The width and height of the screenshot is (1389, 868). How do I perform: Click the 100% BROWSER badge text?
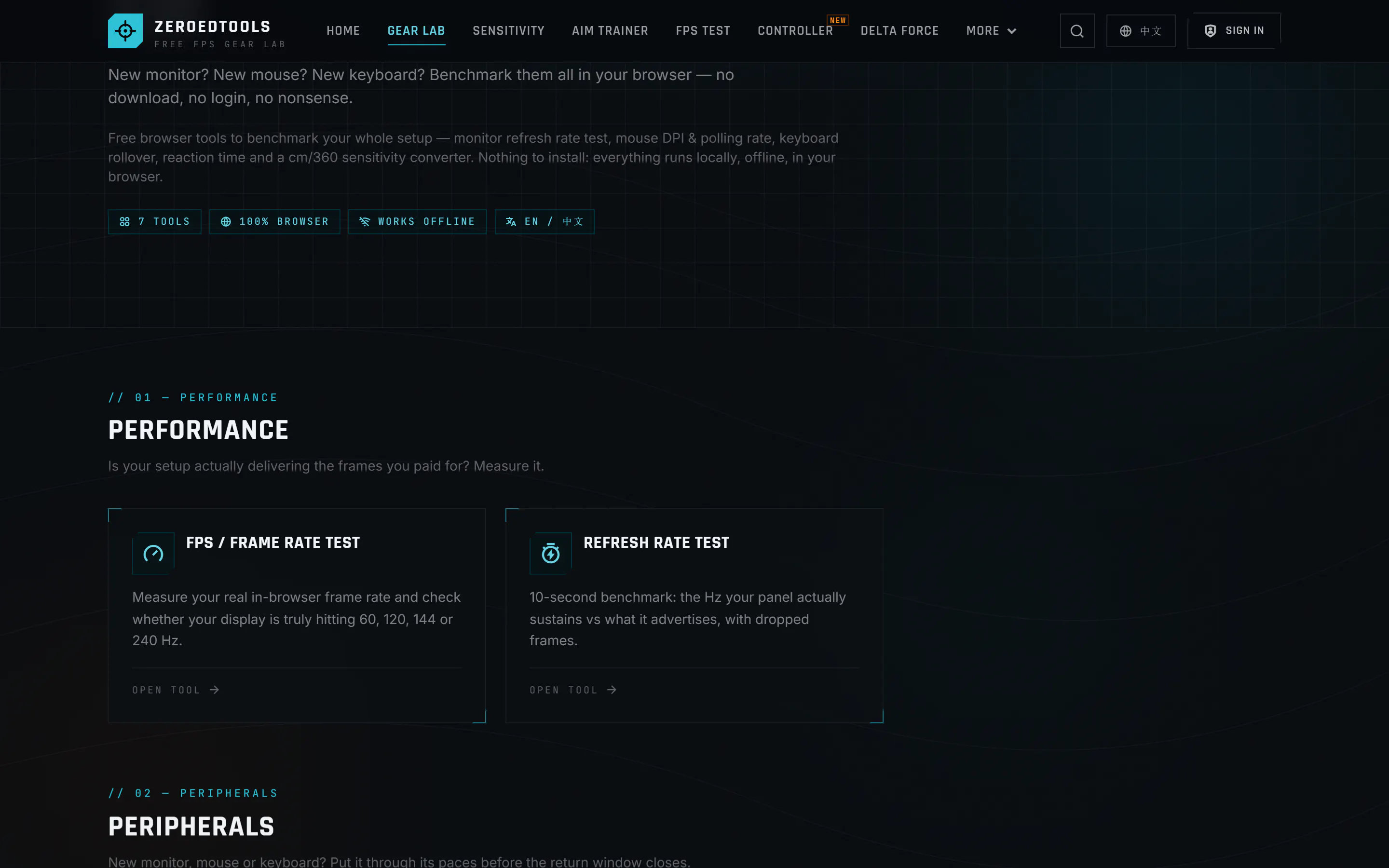284,222
